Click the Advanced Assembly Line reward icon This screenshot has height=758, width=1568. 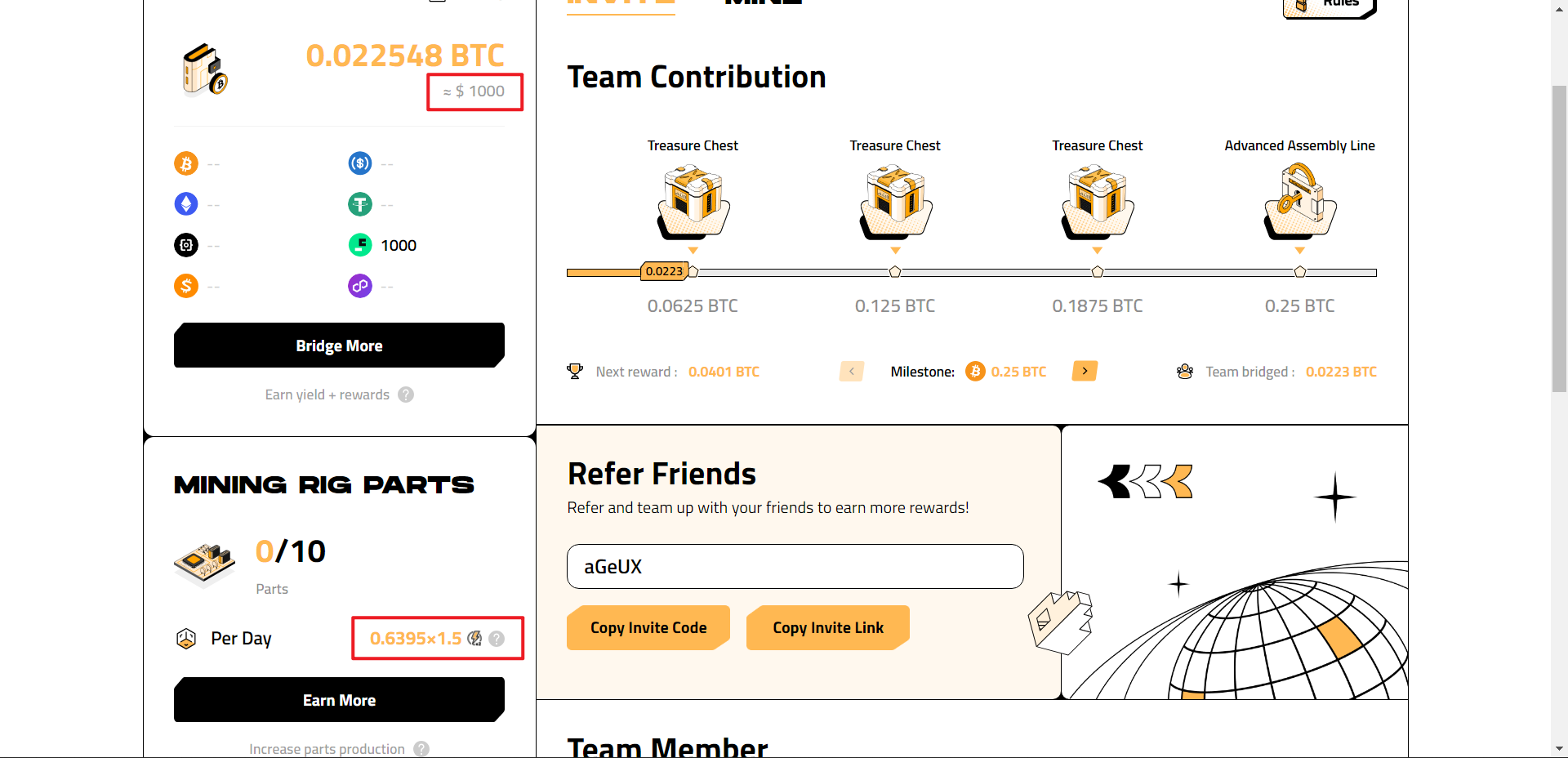1300,202
